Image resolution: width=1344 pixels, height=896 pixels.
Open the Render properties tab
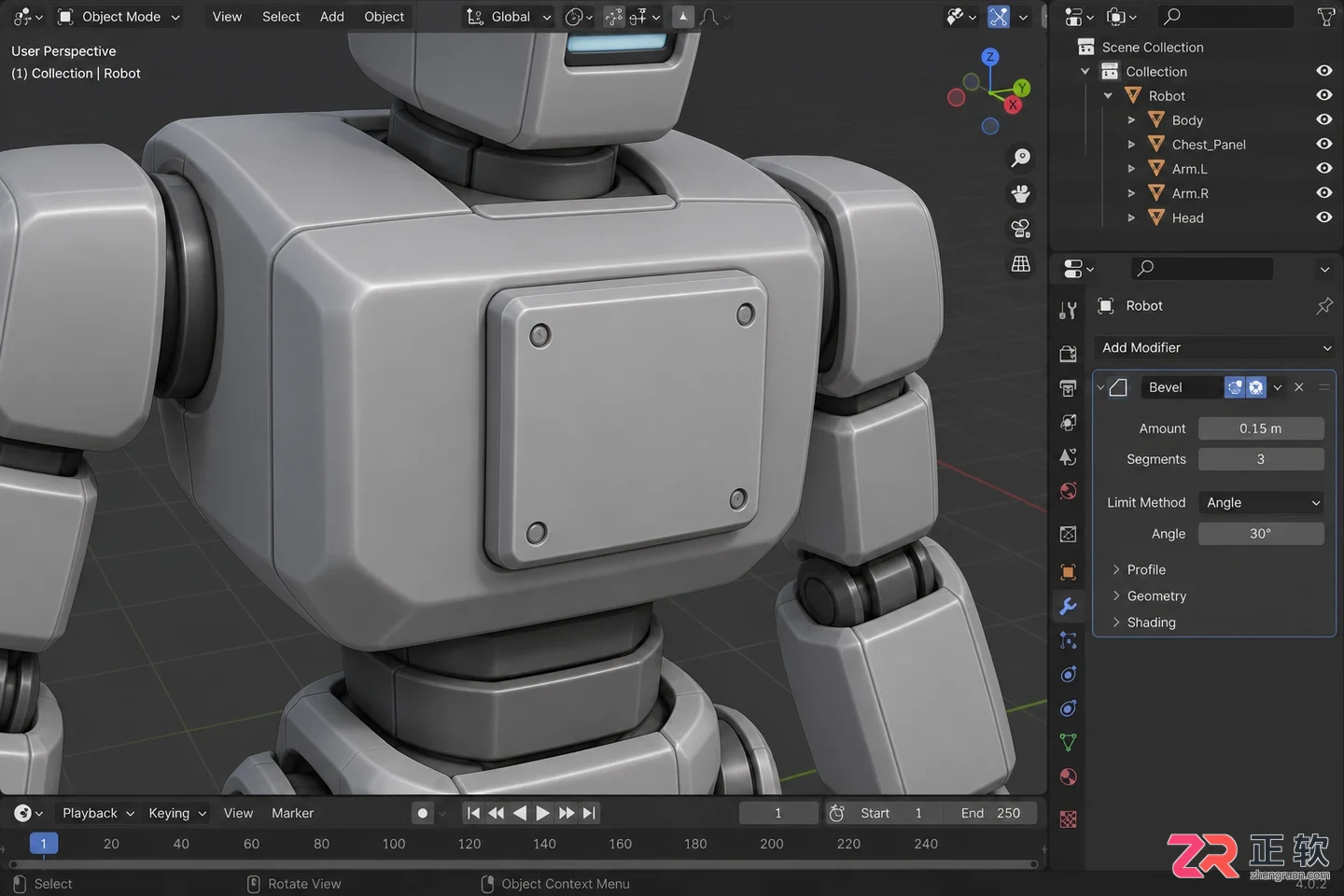click(x=1069, y=354)
